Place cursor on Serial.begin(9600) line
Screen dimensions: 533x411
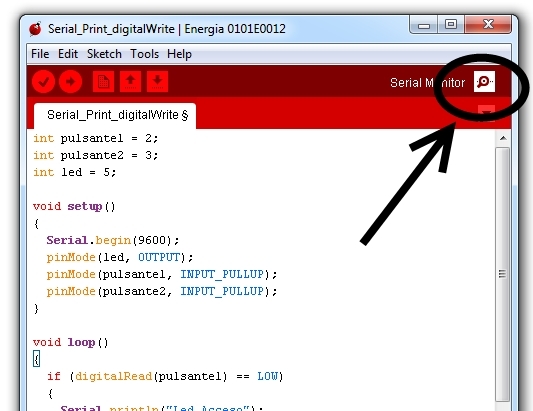pos(113,240)
